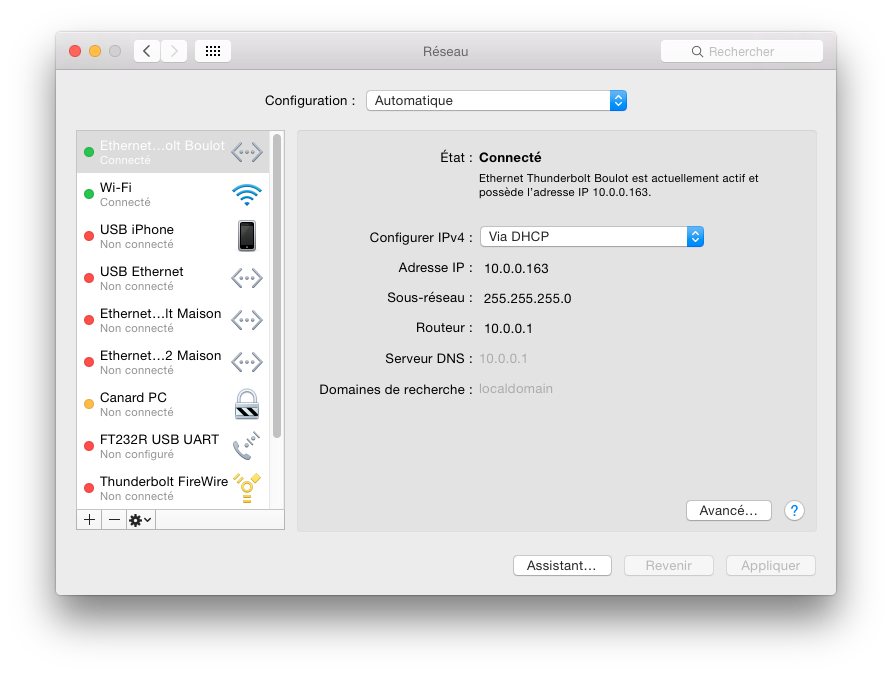Select the Canard PC service
The height and width of the screenshot is (675, 892).
pyautogui.click(x=173, y=404)
